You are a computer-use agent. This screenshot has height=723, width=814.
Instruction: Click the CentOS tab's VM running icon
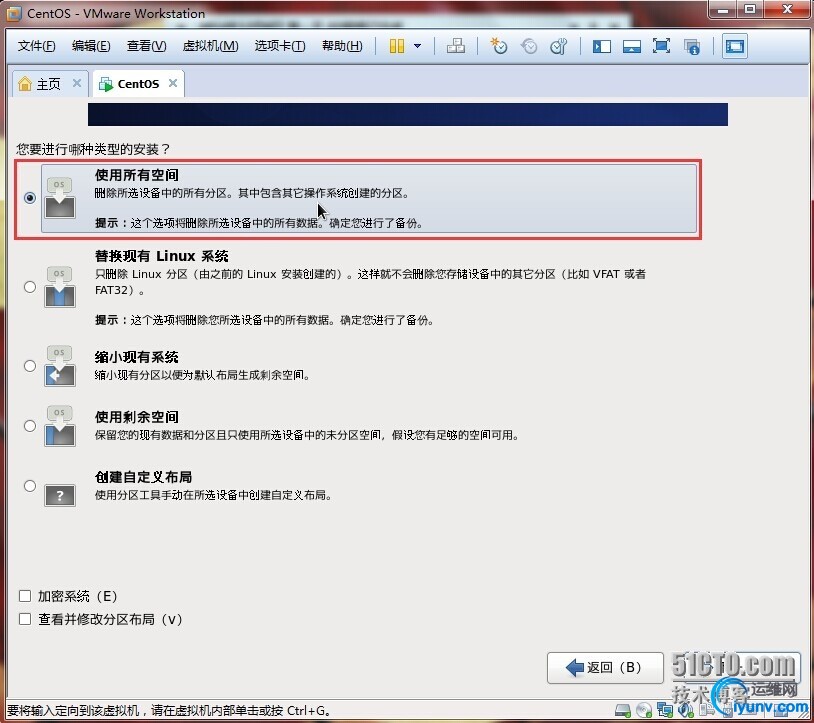tap(106, 84)
